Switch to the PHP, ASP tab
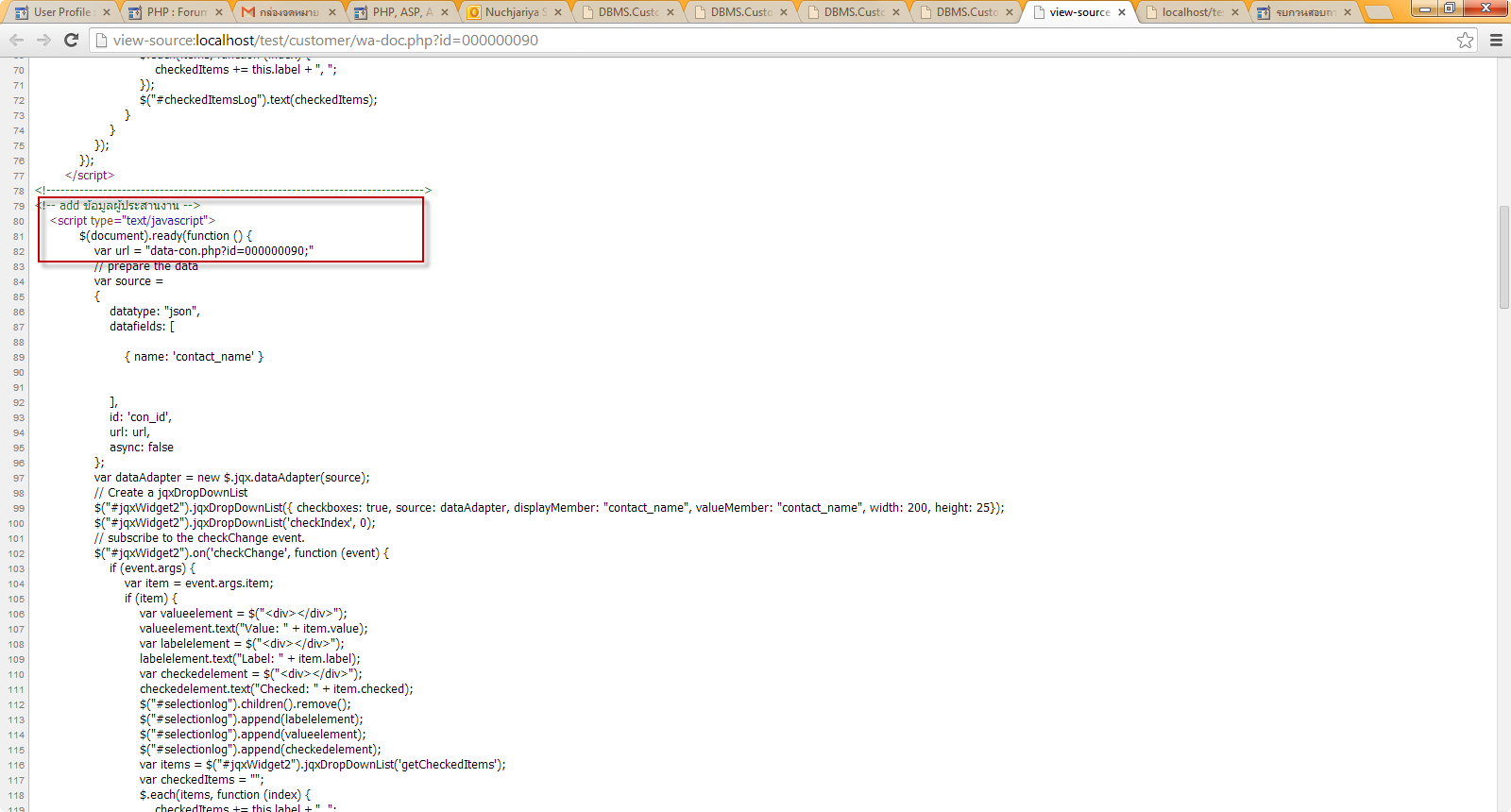 [x=402, y=12]
